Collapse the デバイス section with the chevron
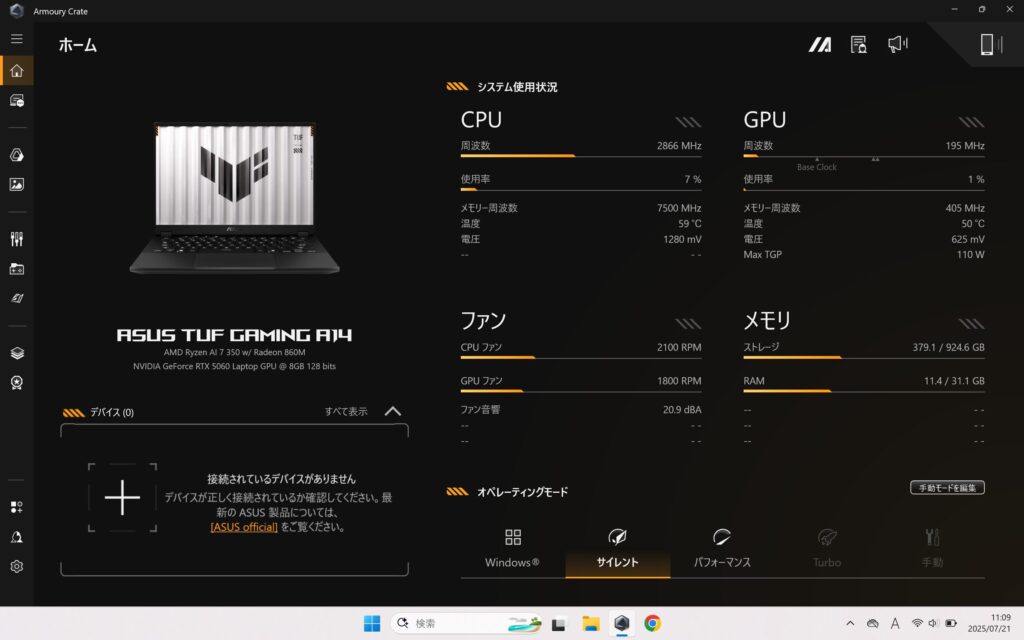 click(393, 411)
